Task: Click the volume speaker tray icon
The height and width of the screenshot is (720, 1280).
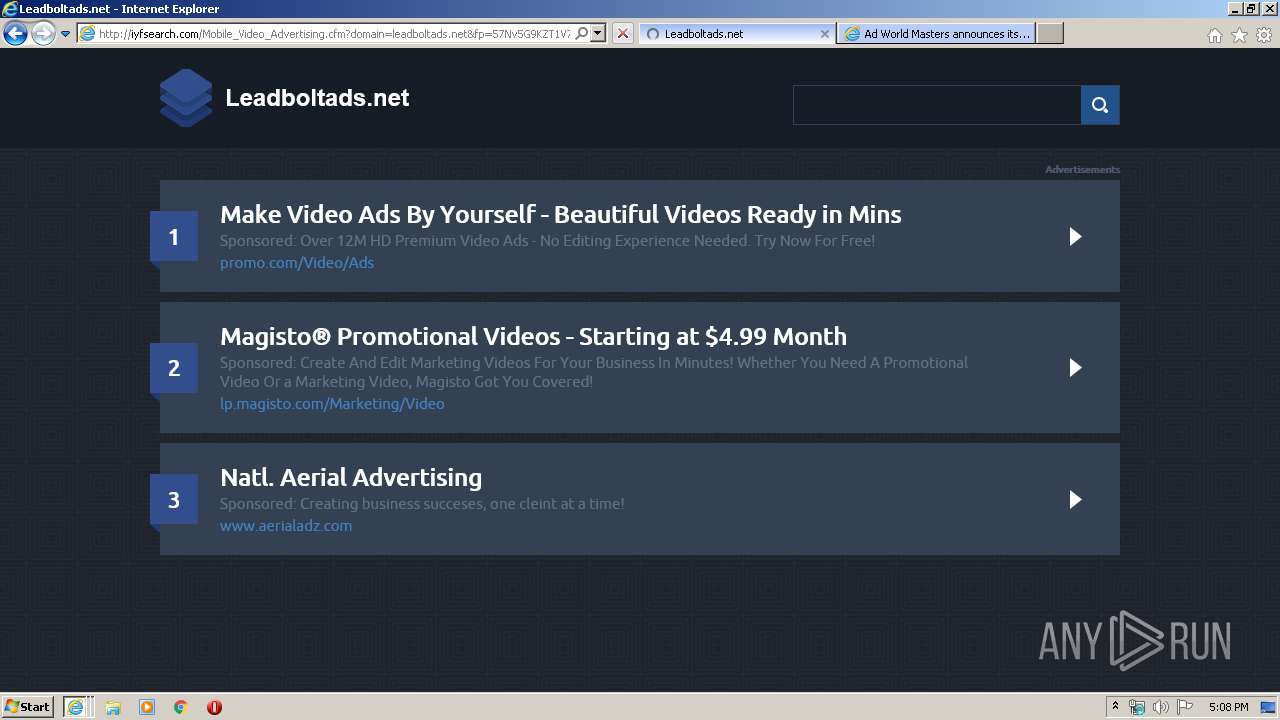Action: (x=1160, y=707)
